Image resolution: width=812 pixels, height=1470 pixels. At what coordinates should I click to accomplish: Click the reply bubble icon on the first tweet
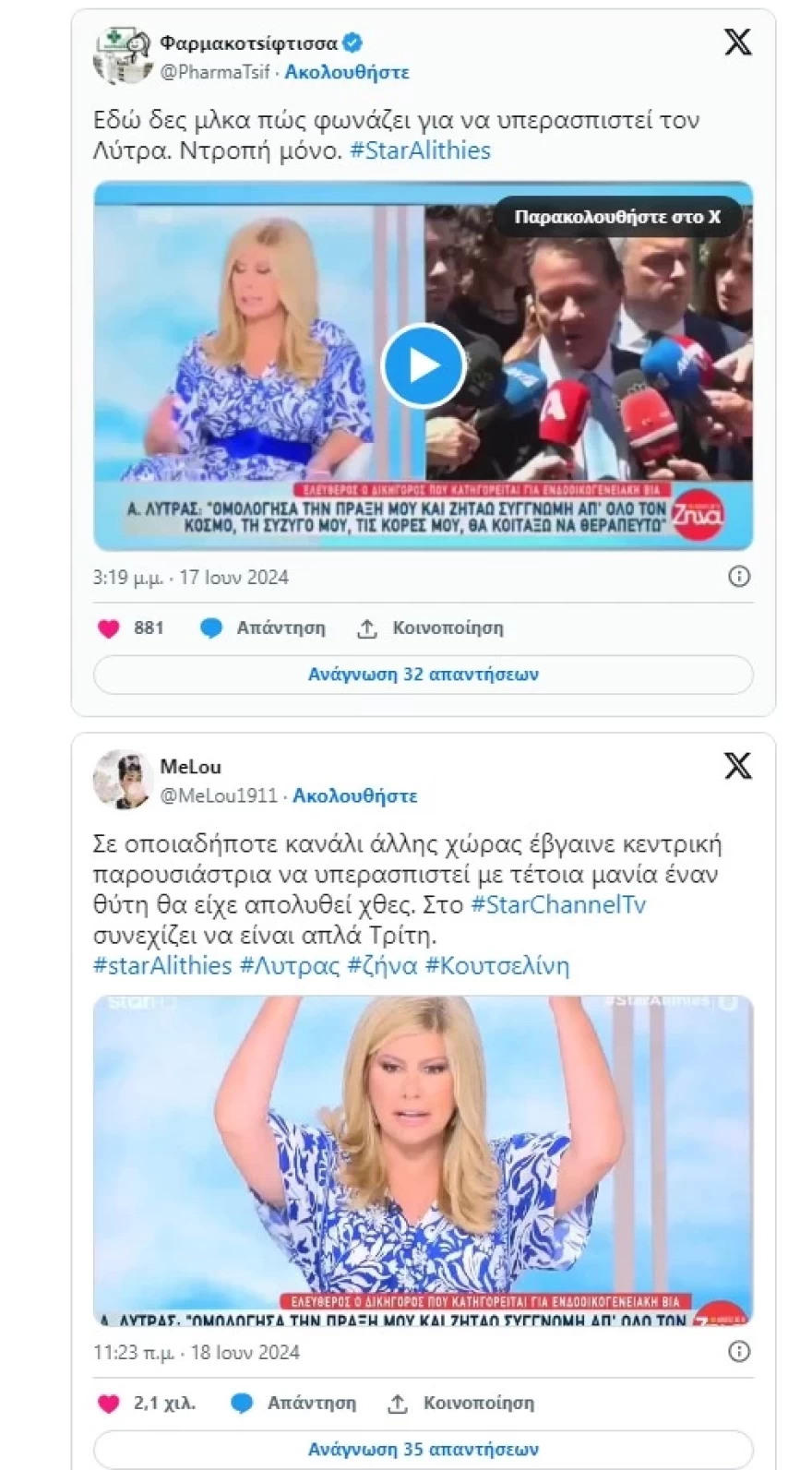tap(211, 628)
